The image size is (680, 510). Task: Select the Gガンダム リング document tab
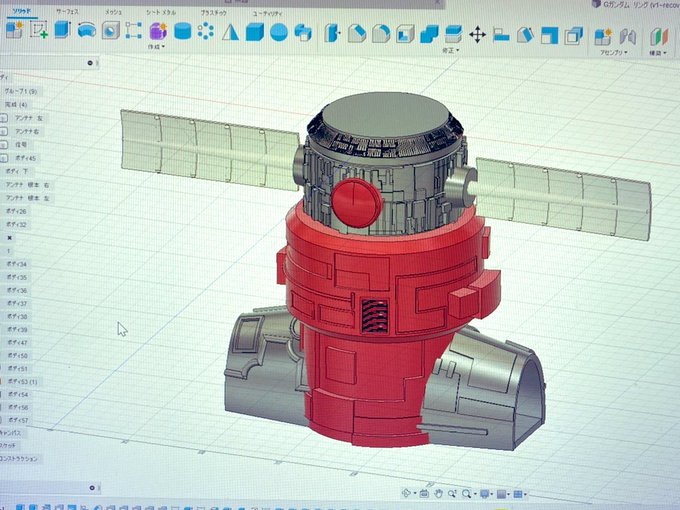tap(636, 5)
